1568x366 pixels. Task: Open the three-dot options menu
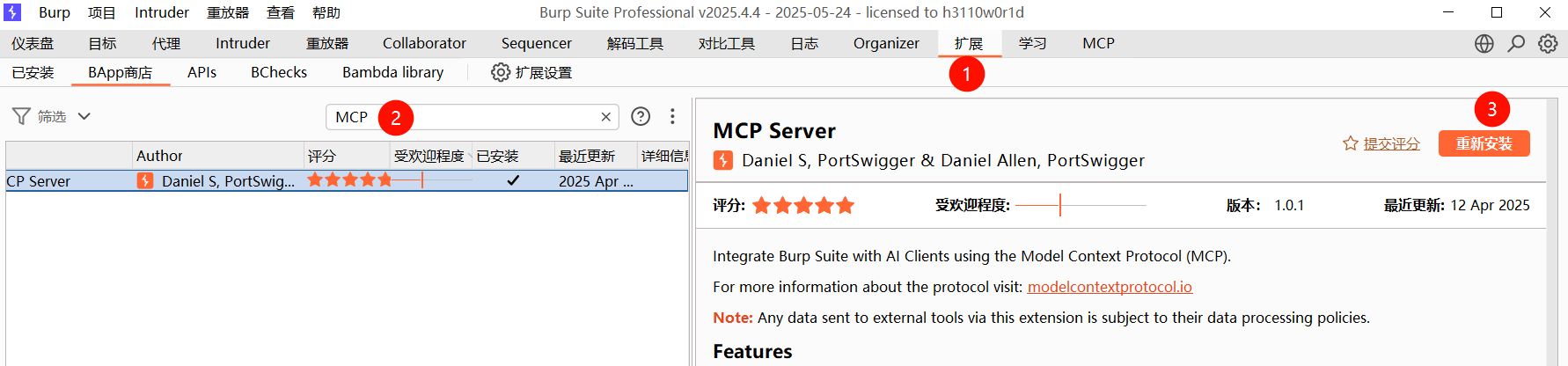click(672, 116)
